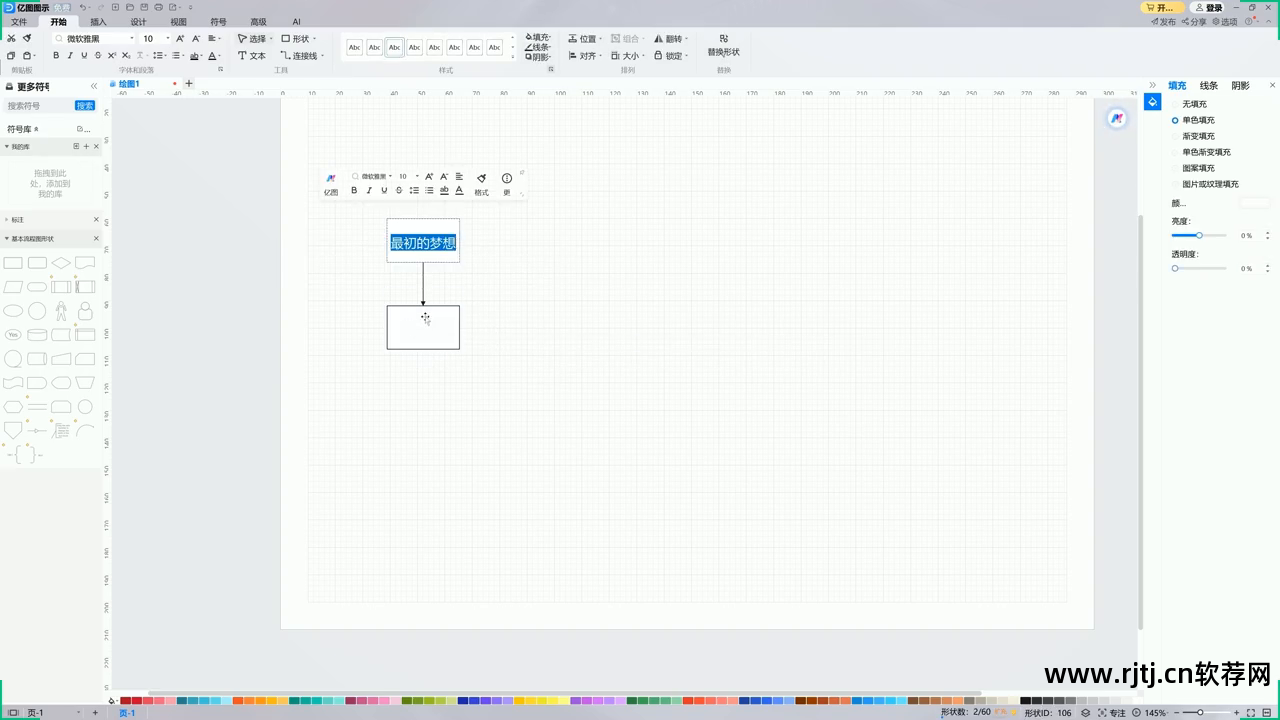
Task: Click Bold in the floating text toolbar
Action: 354,190
